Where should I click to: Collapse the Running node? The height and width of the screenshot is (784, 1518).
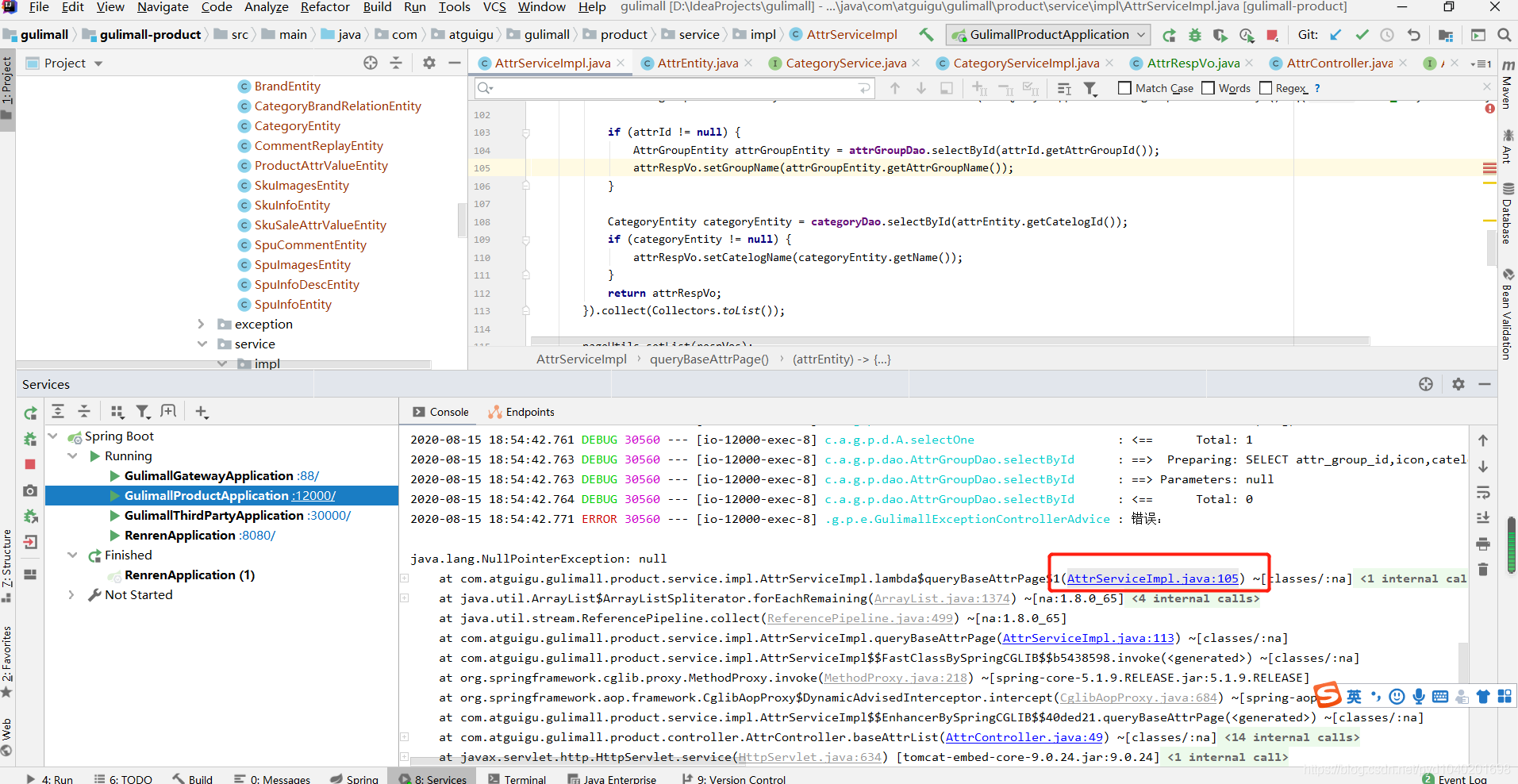(x=72, y=455)
